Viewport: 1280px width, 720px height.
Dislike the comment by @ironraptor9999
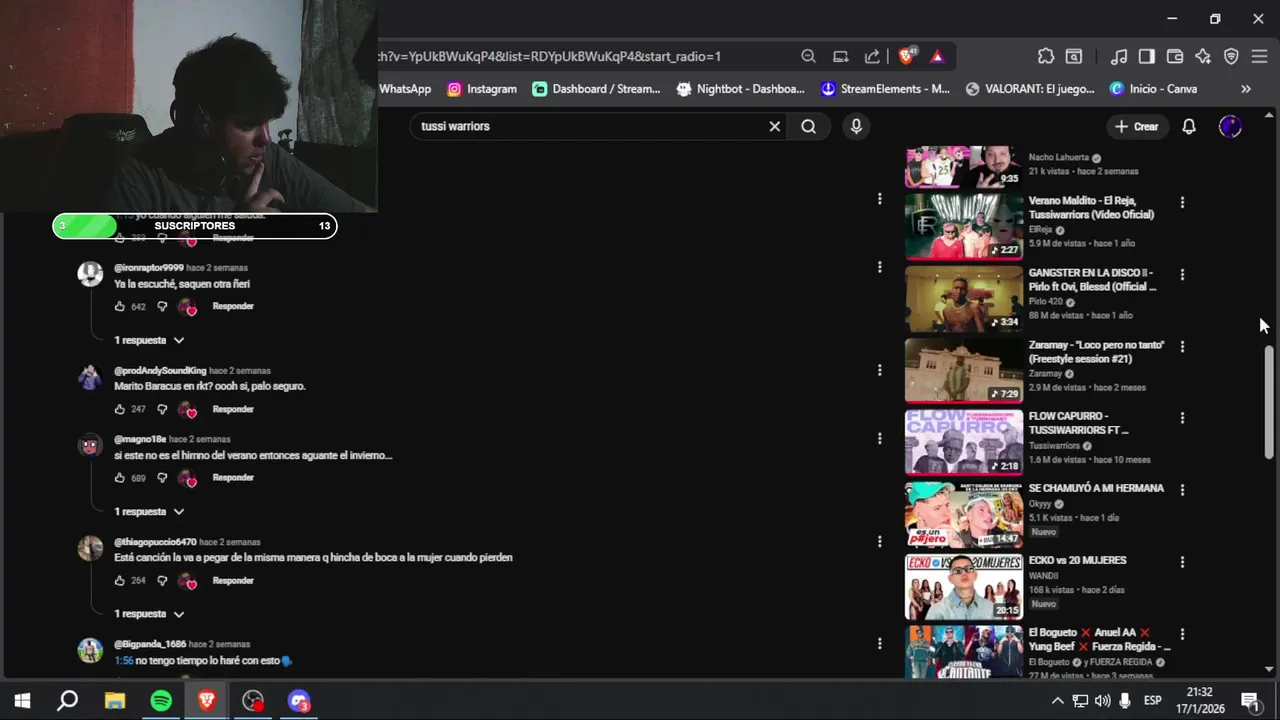162,307
